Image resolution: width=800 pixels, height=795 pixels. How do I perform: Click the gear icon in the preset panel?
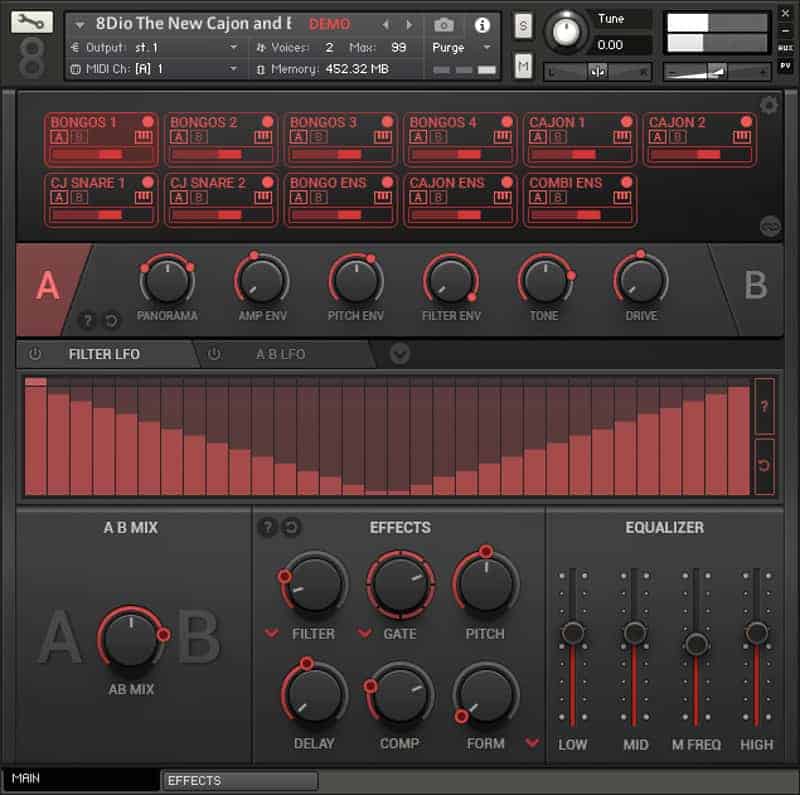[769, 105]
